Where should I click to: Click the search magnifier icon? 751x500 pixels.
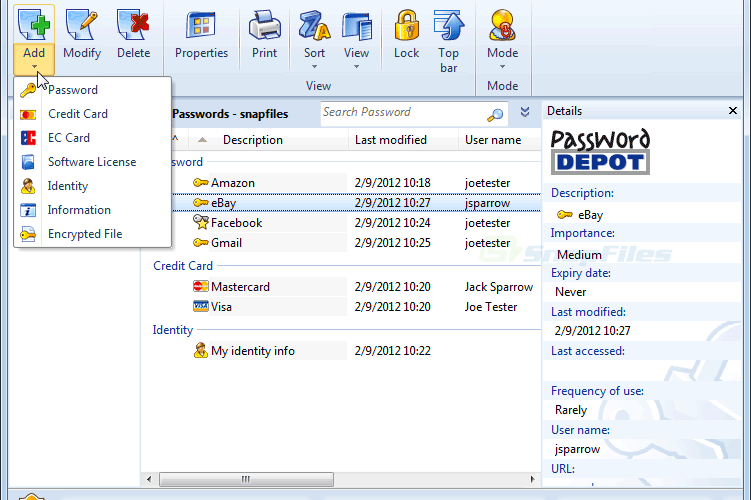pos(495,114)
